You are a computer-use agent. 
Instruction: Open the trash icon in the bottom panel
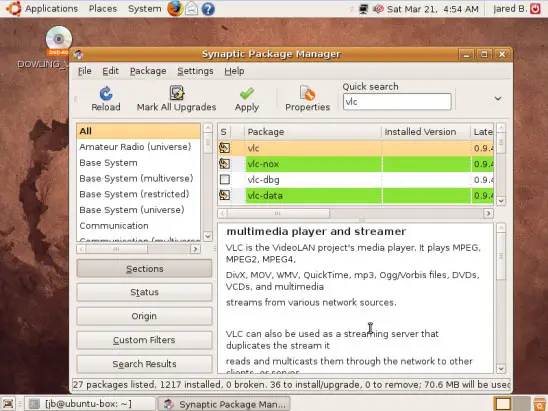[541, 404]
